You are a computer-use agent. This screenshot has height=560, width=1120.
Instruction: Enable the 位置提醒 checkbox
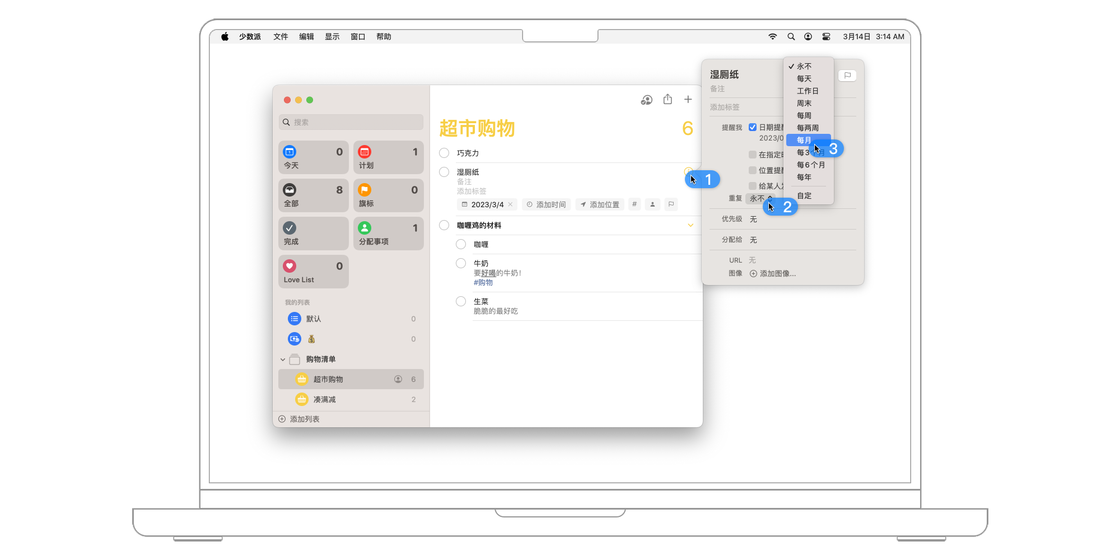753,170
